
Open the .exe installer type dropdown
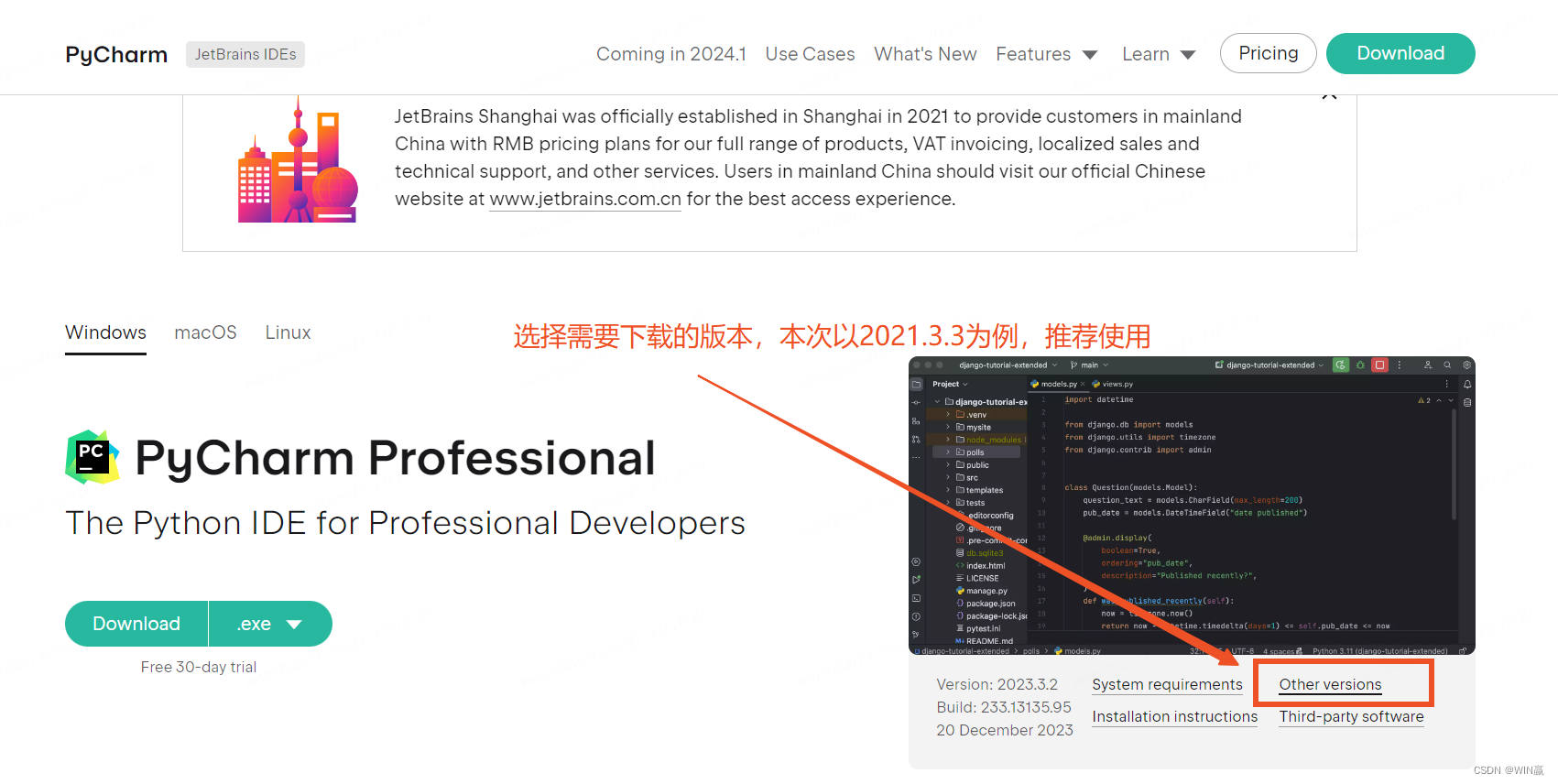(x=270, y=624)
